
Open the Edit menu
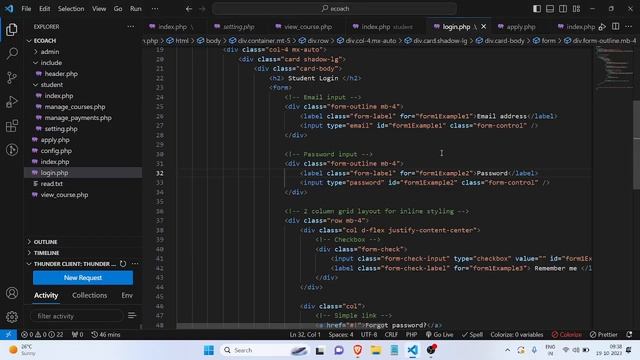(x=44, y=9)
